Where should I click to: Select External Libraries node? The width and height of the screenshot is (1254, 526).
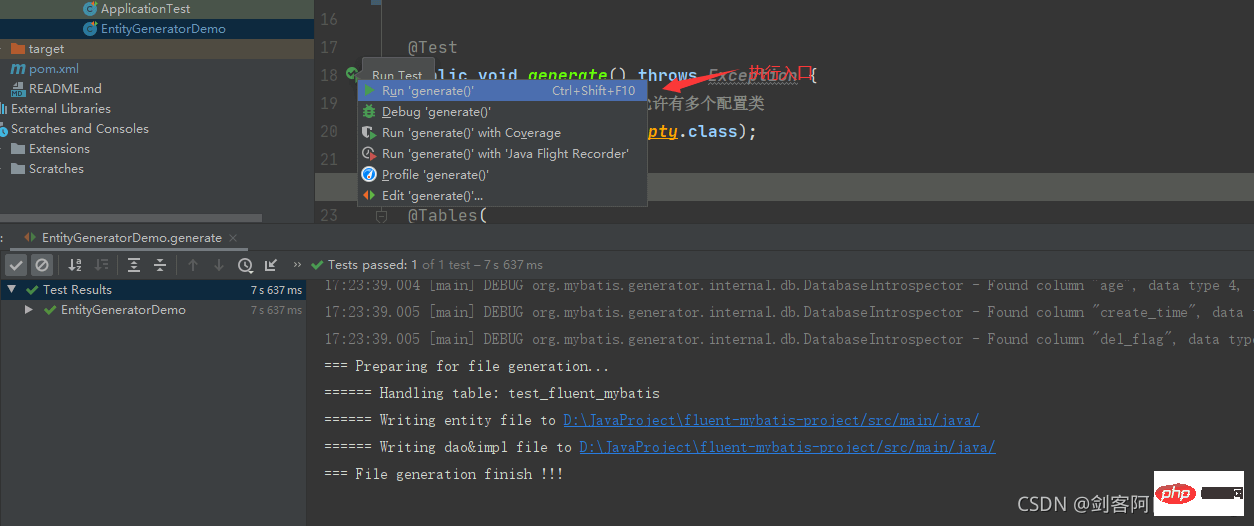click(x=61, y=109)
